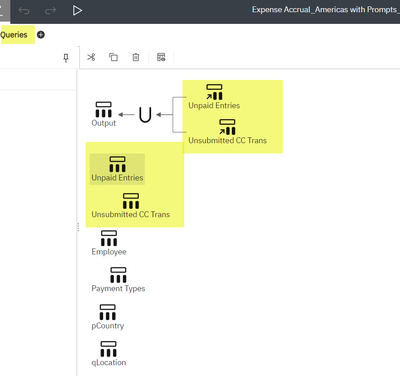Image resolution: width=400 pixels, height=376 pixels.
Task: Click the Employee label text
Action: click(109, 252)
